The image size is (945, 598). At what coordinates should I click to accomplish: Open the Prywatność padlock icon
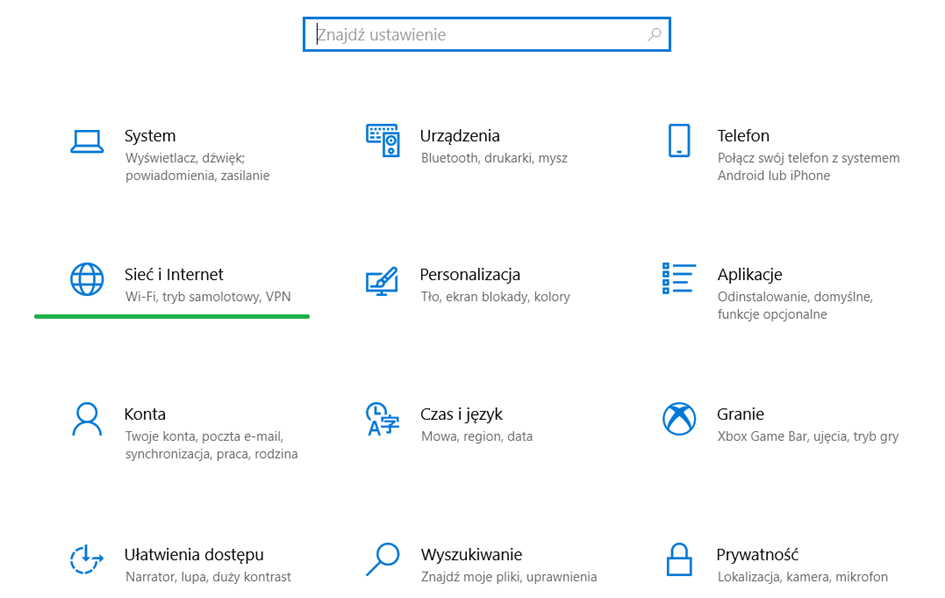click(x=679, y=559)
